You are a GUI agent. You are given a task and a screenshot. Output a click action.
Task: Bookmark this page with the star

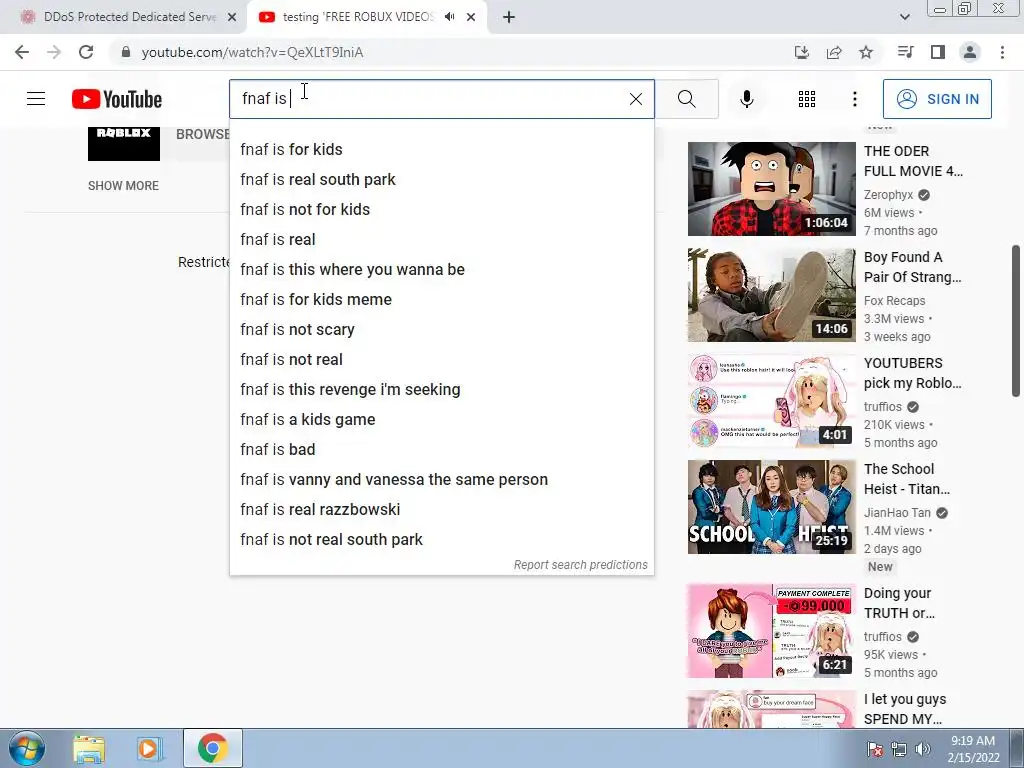coord(866,52)
